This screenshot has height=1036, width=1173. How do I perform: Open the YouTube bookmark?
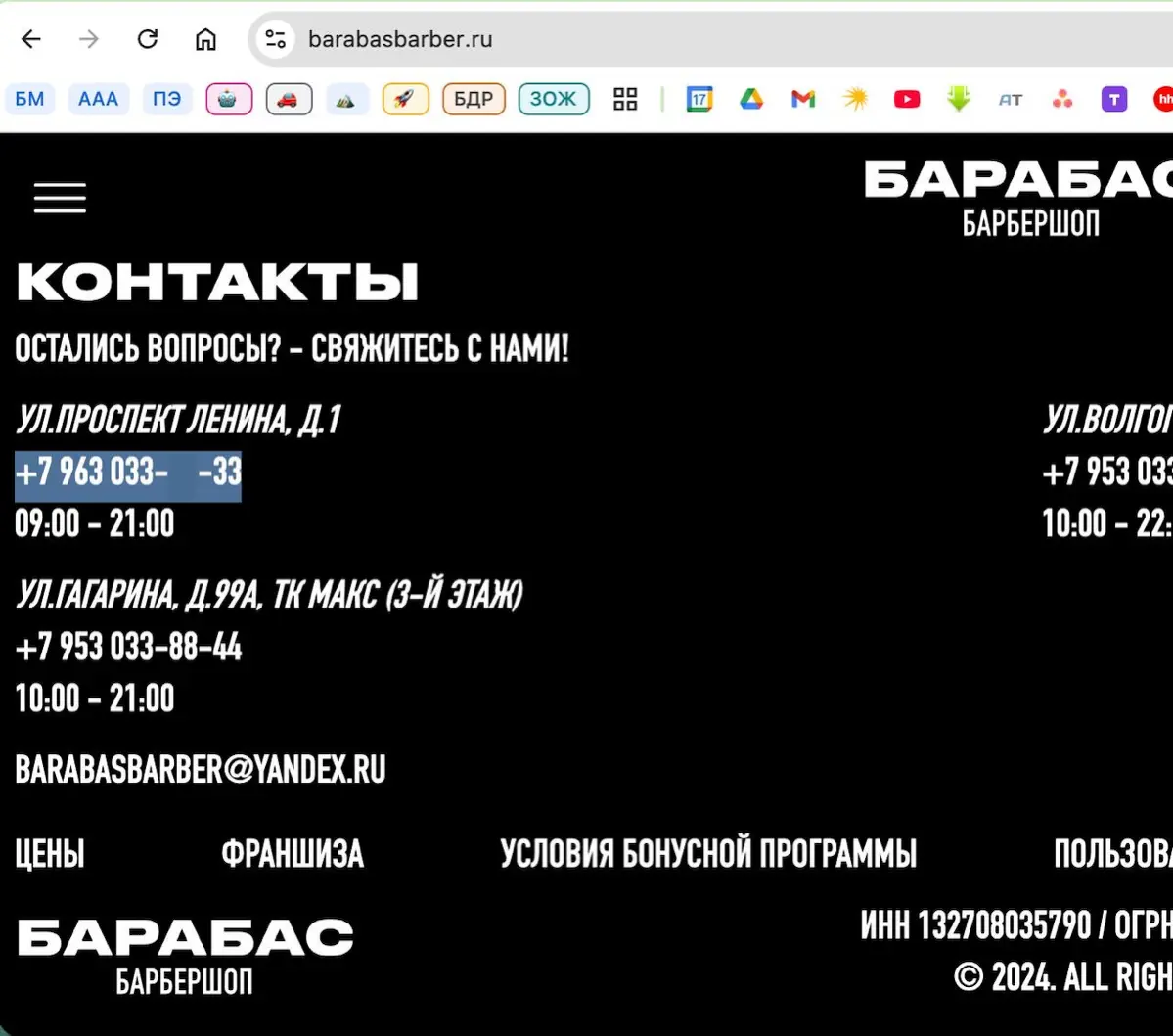pos(906,99)
